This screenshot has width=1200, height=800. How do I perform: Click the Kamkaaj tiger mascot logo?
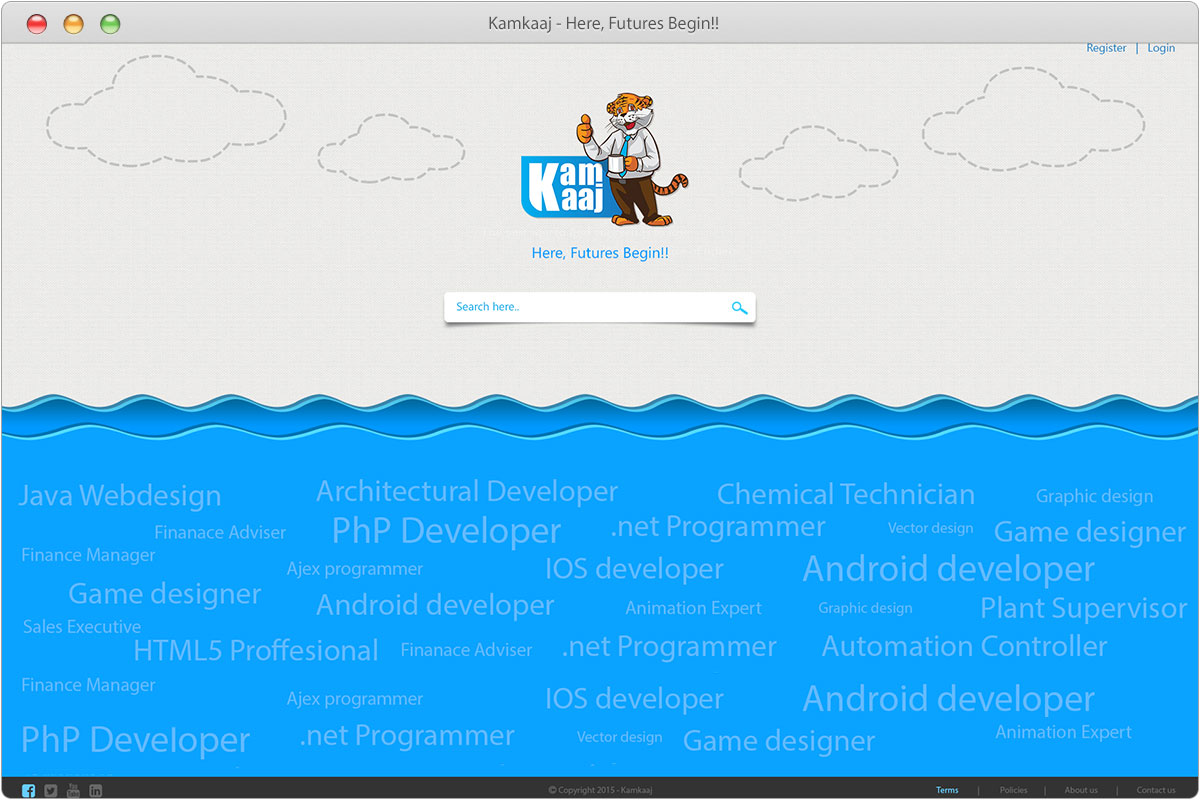[605, 159]
